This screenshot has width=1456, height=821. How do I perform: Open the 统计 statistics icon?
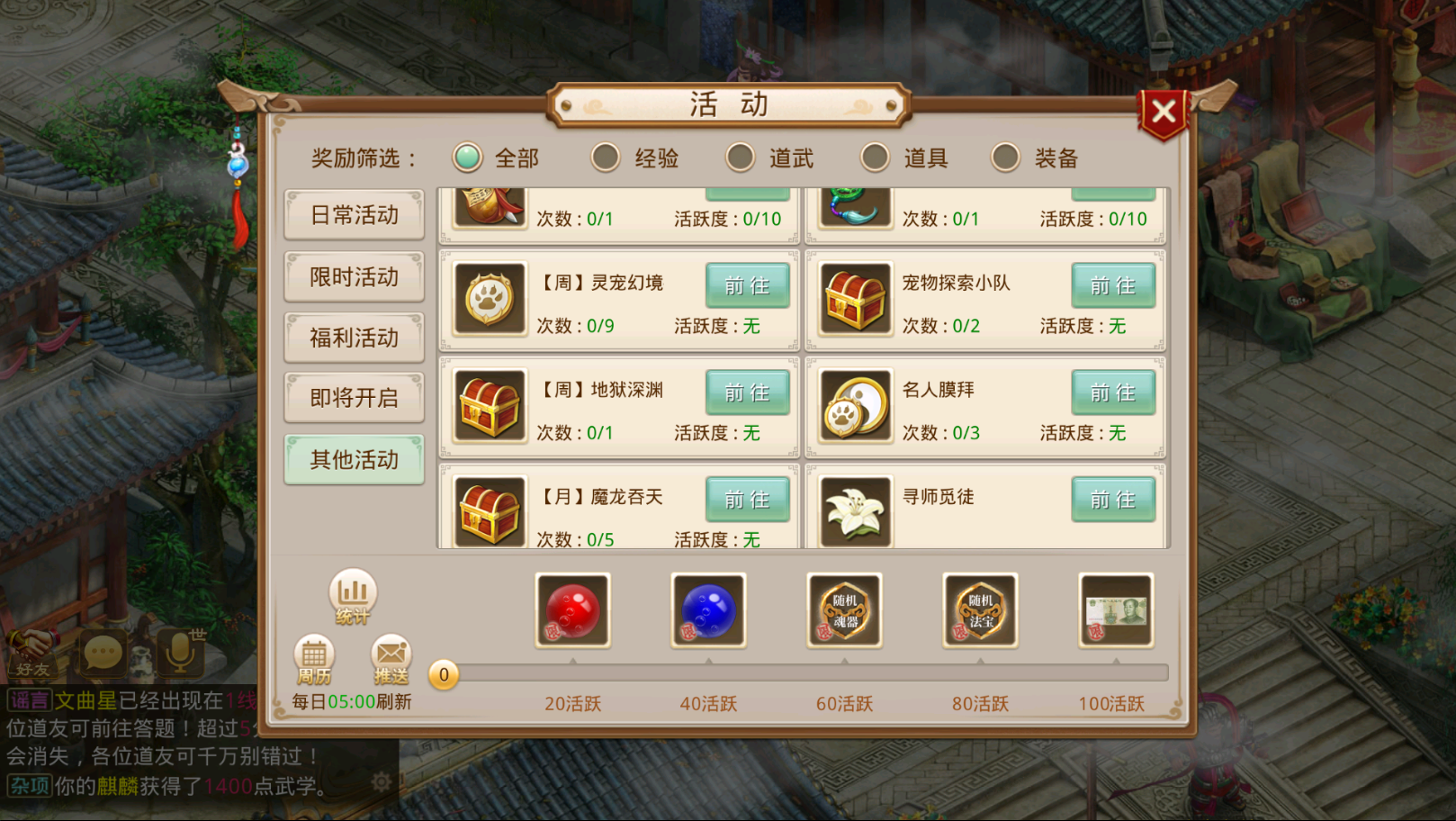pos(353,597)
